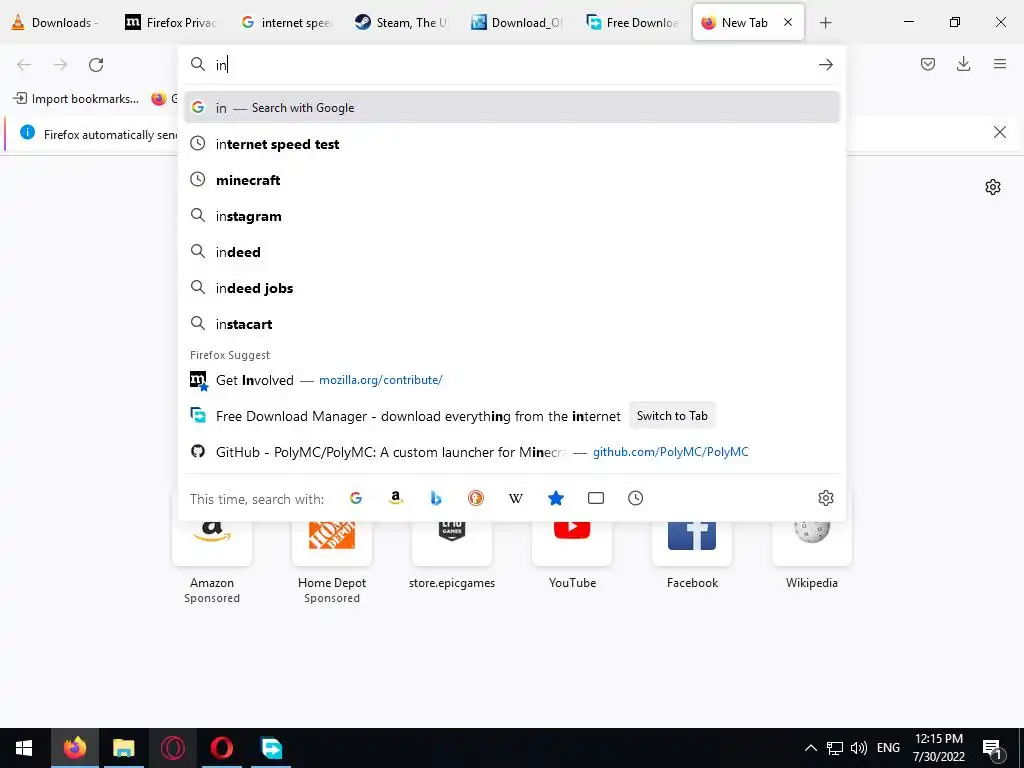This screenshot has height=768, width=1024.
Task: Switch to the Free Download tab
Action: click(x=632, y=22)
